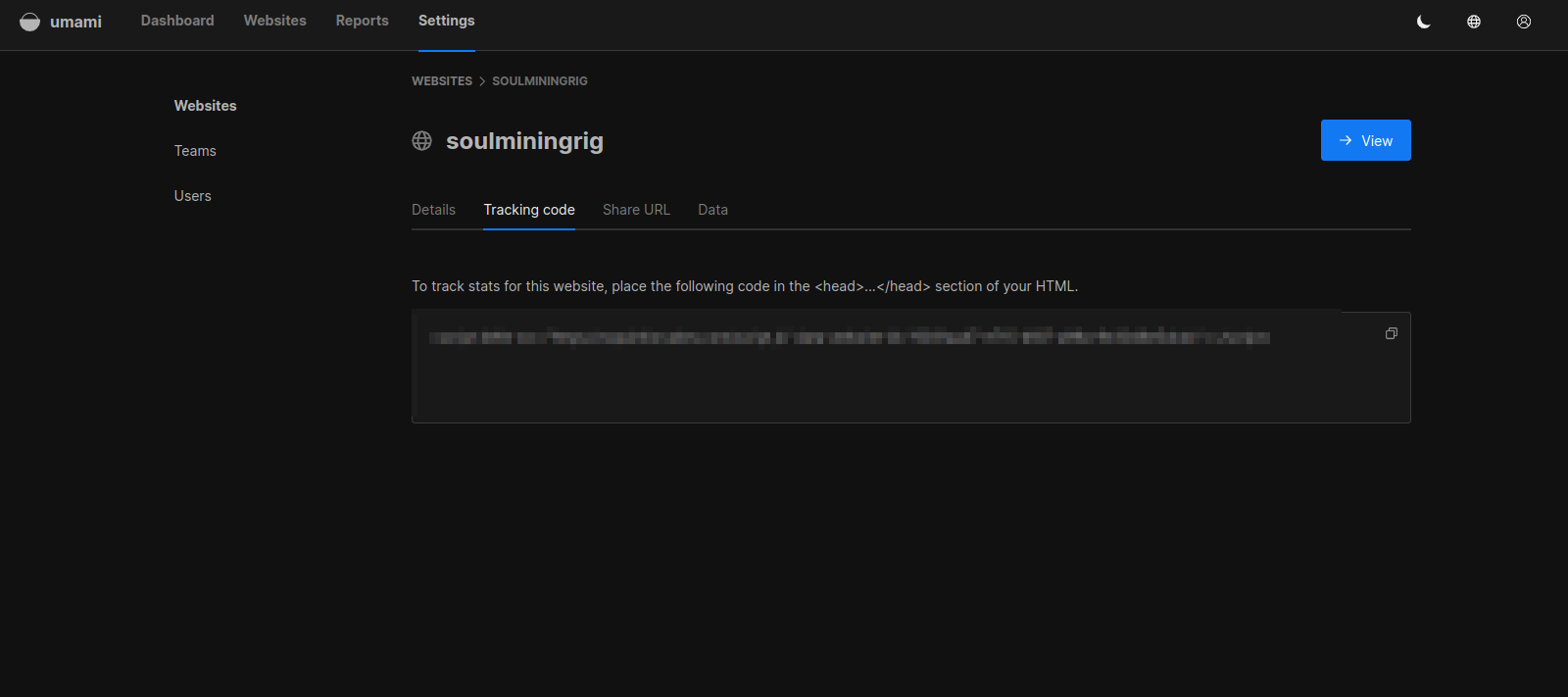Click the WEBSITES breadcrumb link

pyautogui.click(x=442, y=81)
